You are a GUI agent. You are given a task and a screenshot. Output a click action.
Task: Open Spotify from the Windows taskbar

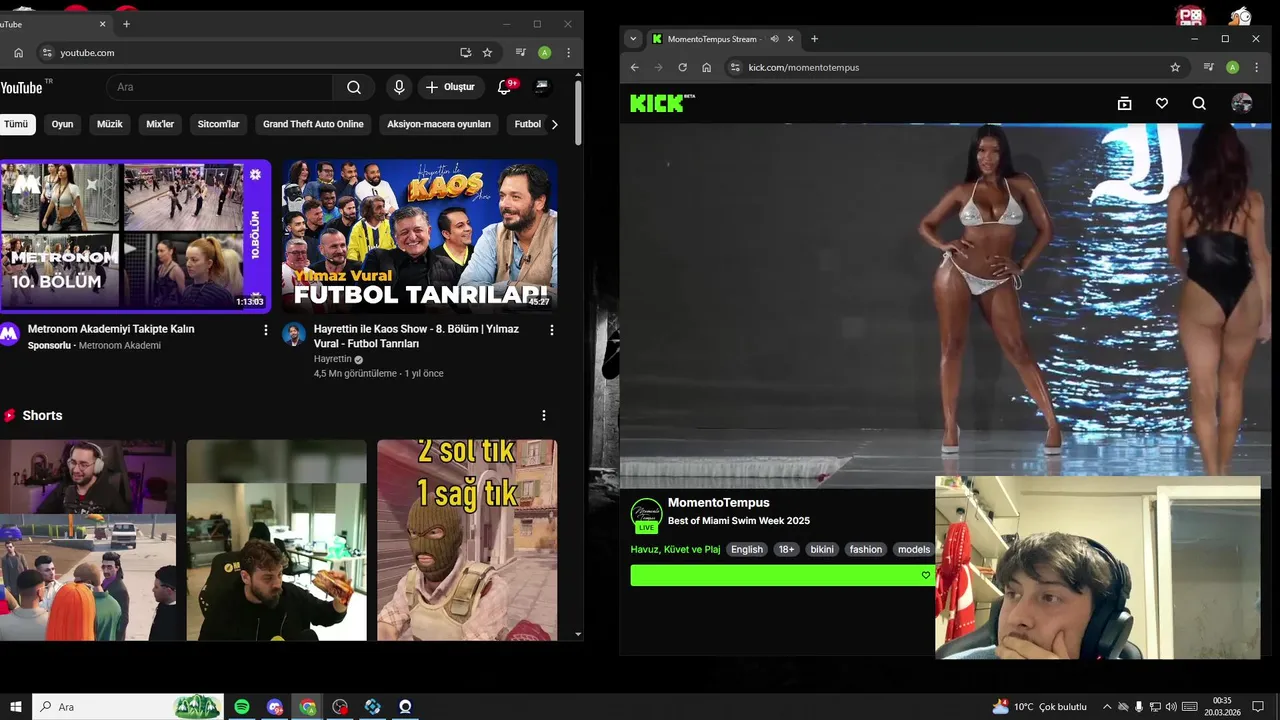point(241,707)
